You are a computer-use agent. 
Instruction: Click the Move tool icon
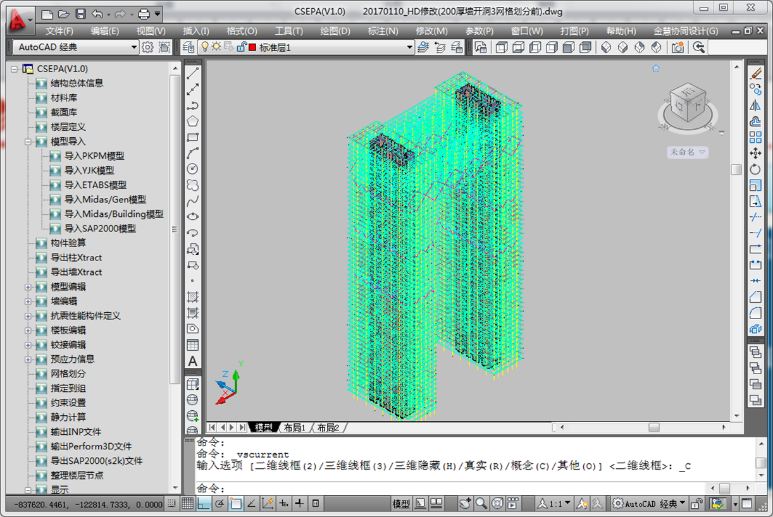coord(755,153)
